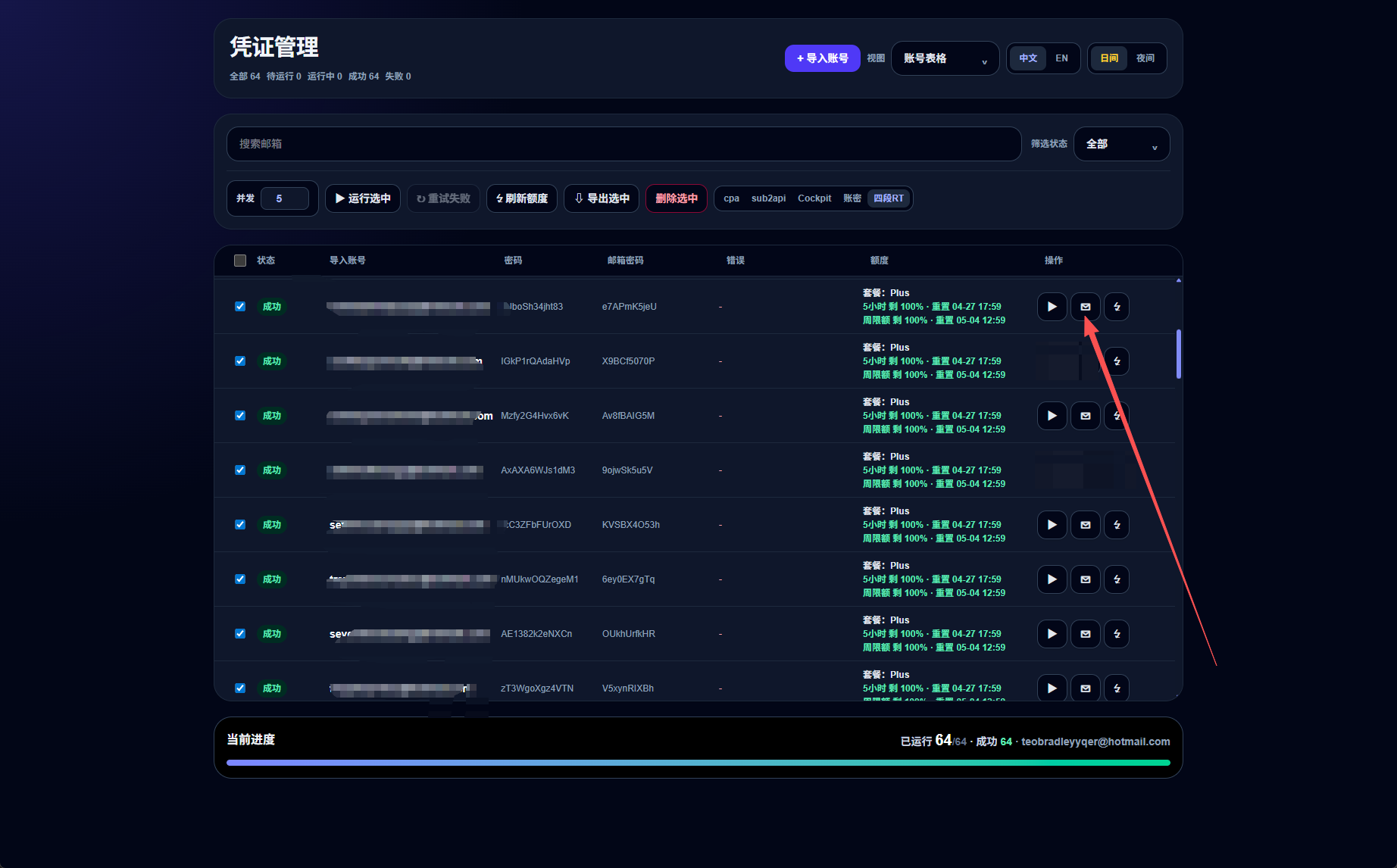Screen dimensions: 1397x868
Task: Open mailbox for row with e7APmK5jeU
Action: coord(1085,307)
